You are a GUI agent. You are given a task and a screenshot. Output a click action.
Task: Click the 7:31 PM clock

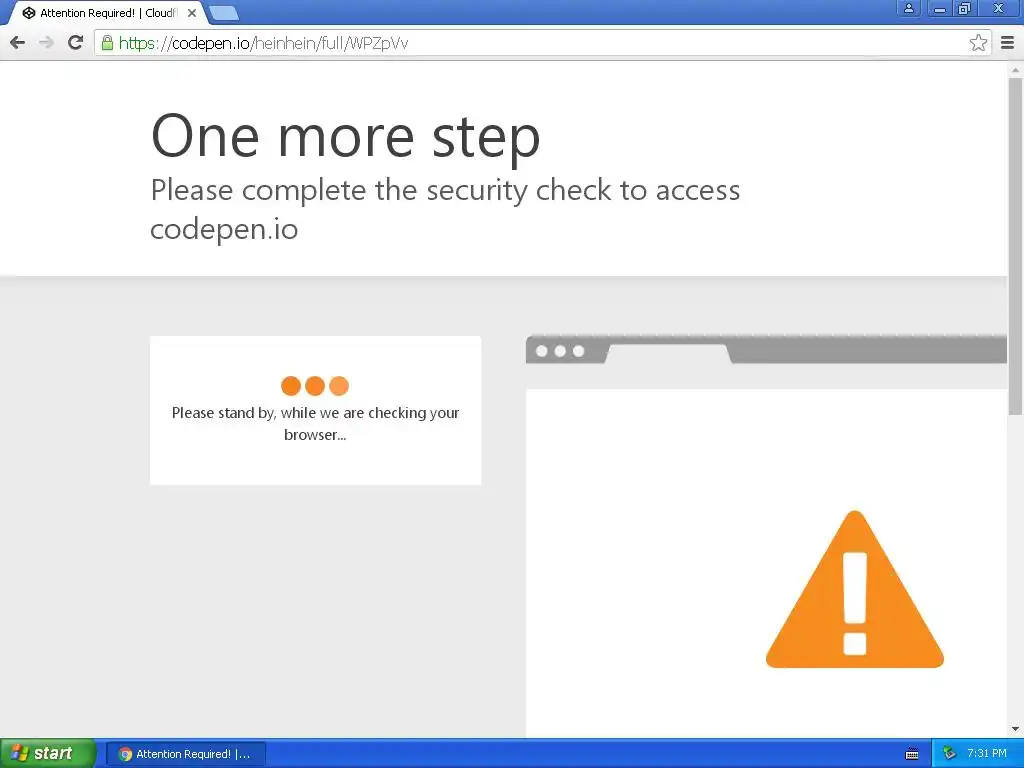click(987, 753)
